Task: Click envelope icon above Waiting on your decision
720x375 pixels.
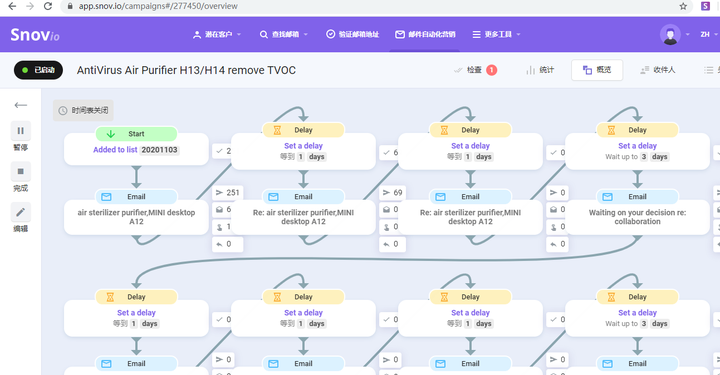Action: click(x=608, y=197)
